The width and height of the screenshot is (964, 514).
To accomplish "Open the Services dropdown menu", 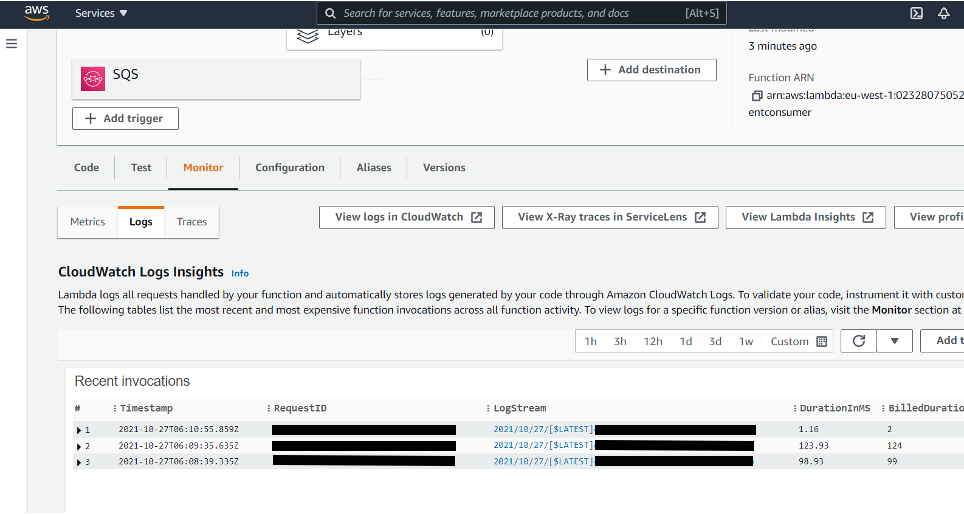I will [x=101, y=13].
